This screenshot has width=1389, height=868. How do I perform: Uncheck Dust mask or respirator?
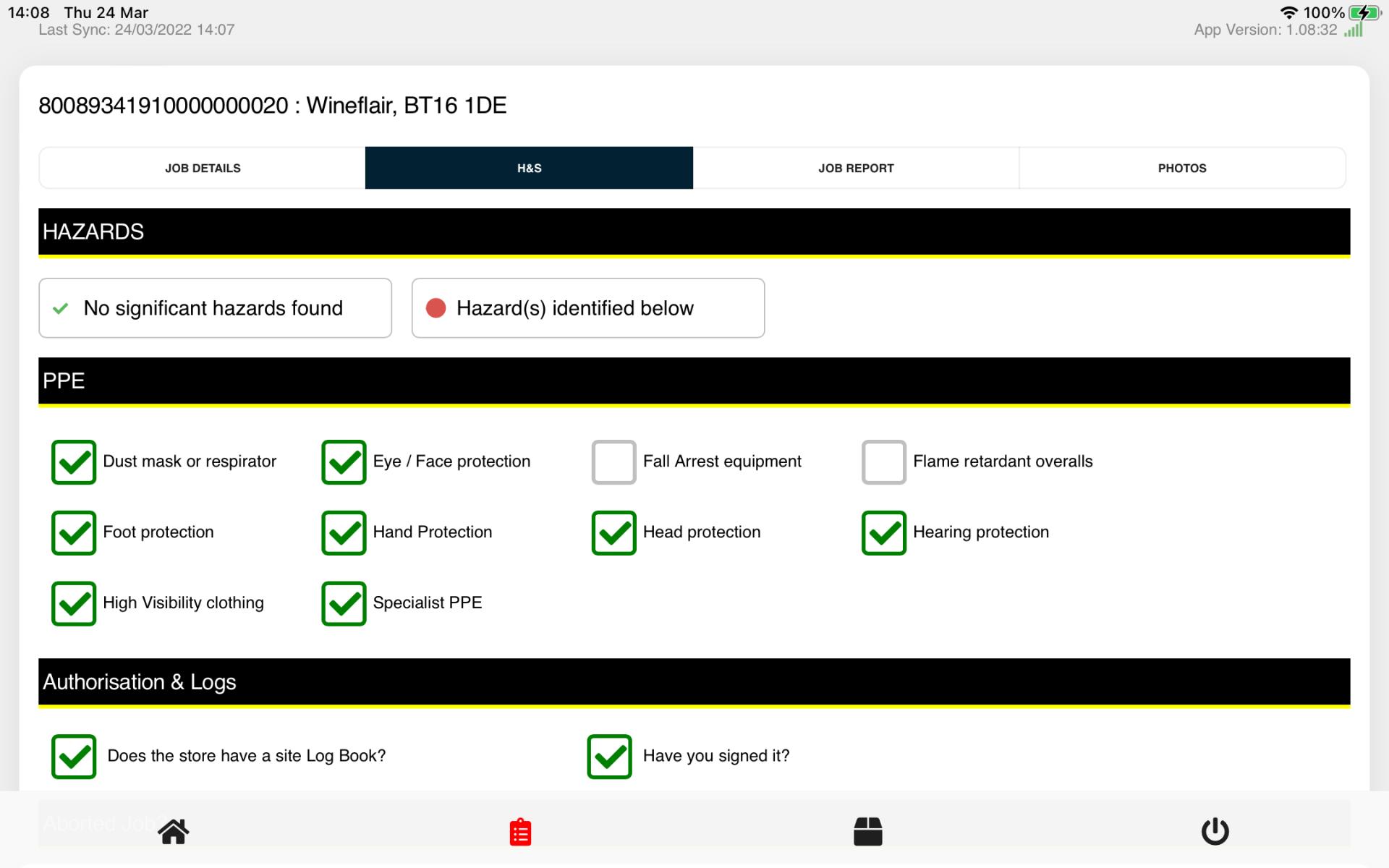click(x=74, y=462)
